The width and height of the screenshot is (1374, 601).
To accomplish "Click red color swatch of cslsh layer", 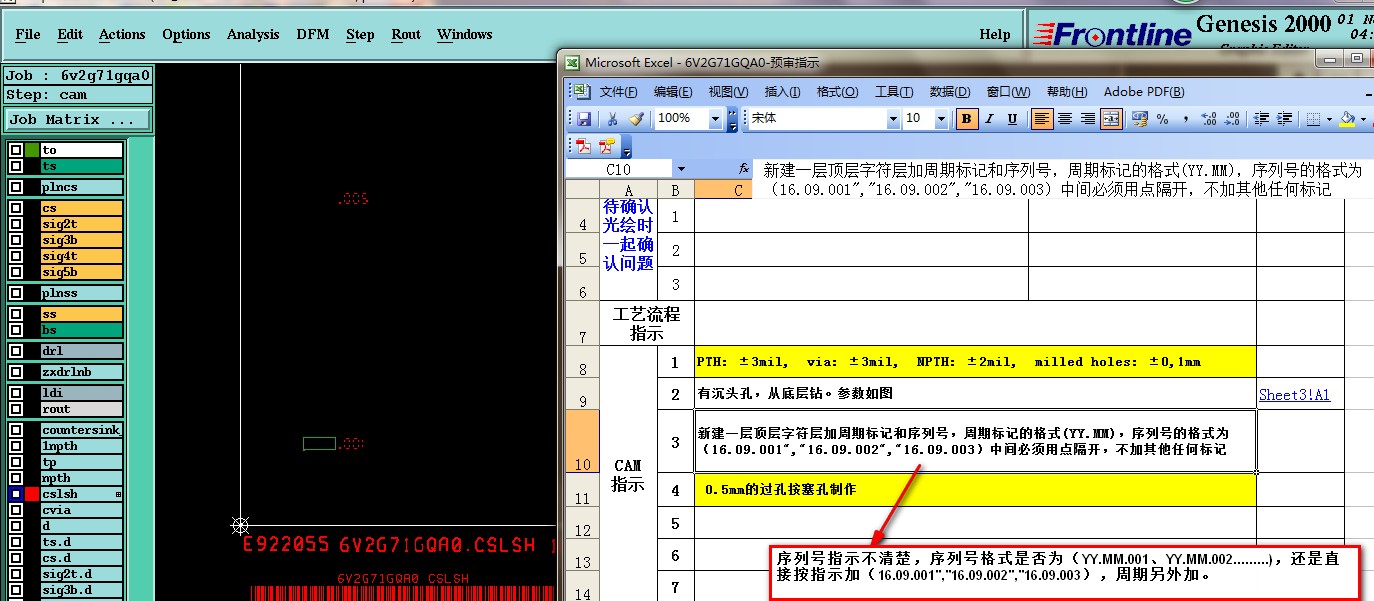I will tap(32, 494).
